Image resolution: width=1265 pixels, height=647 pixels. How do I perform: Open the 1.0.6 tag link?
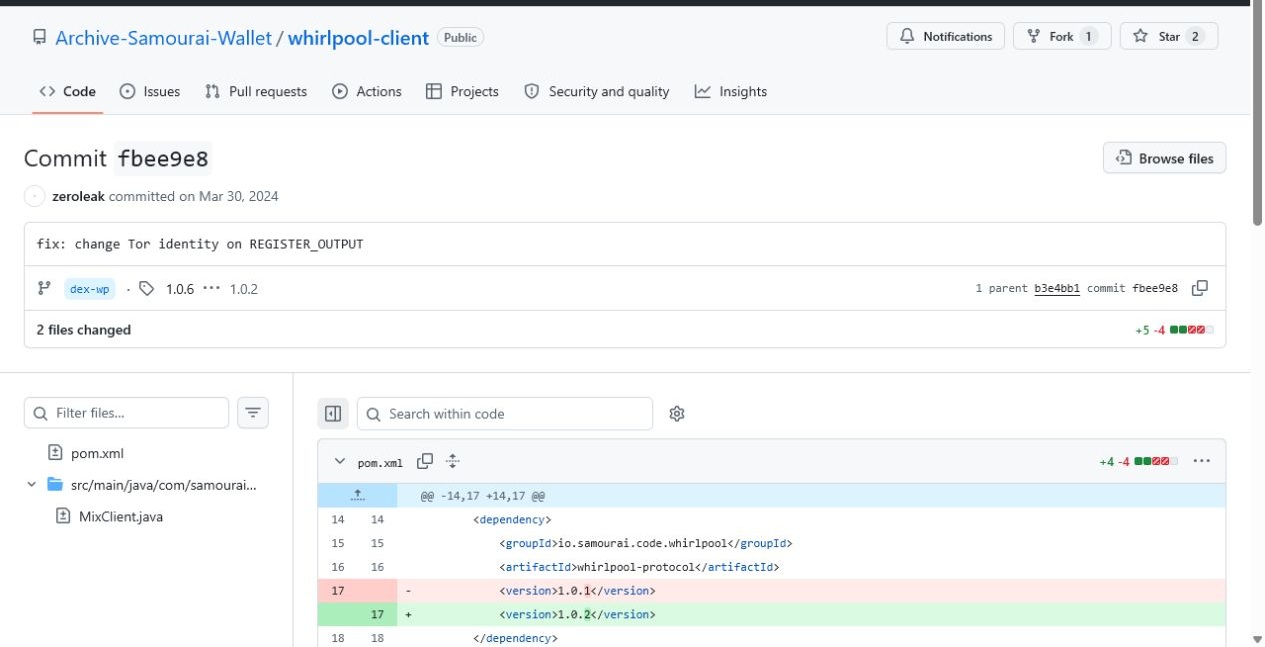[180, 289]
